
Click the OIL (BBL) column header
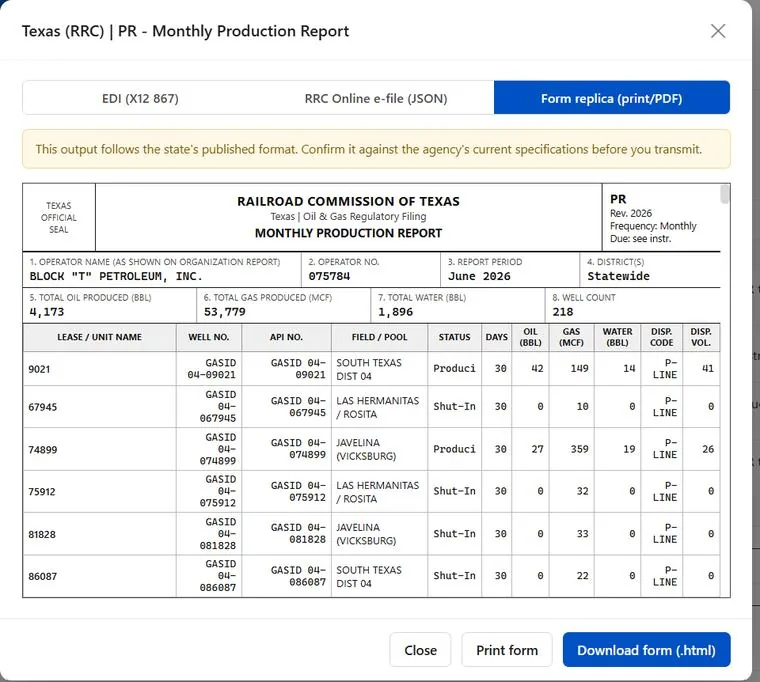[530, 337]
